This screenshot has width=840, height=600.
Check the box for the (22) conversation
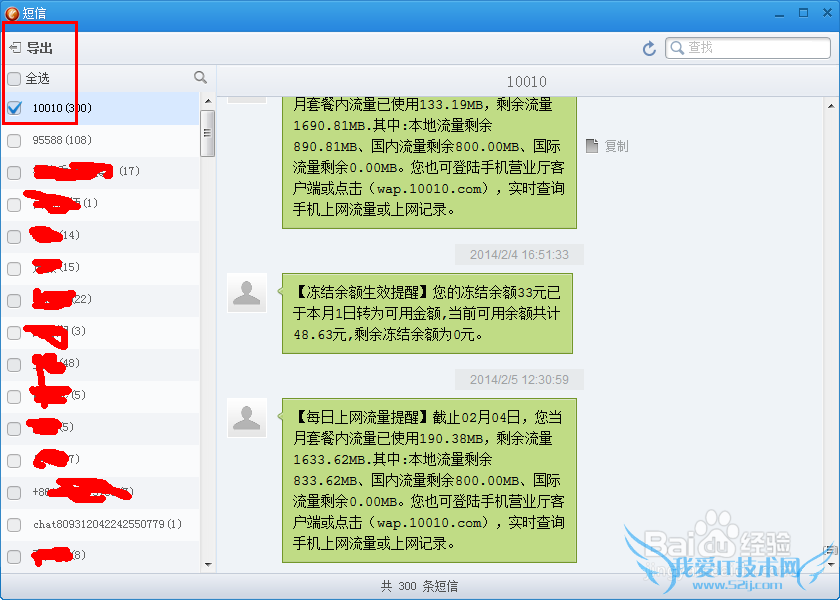click(14, 301)
